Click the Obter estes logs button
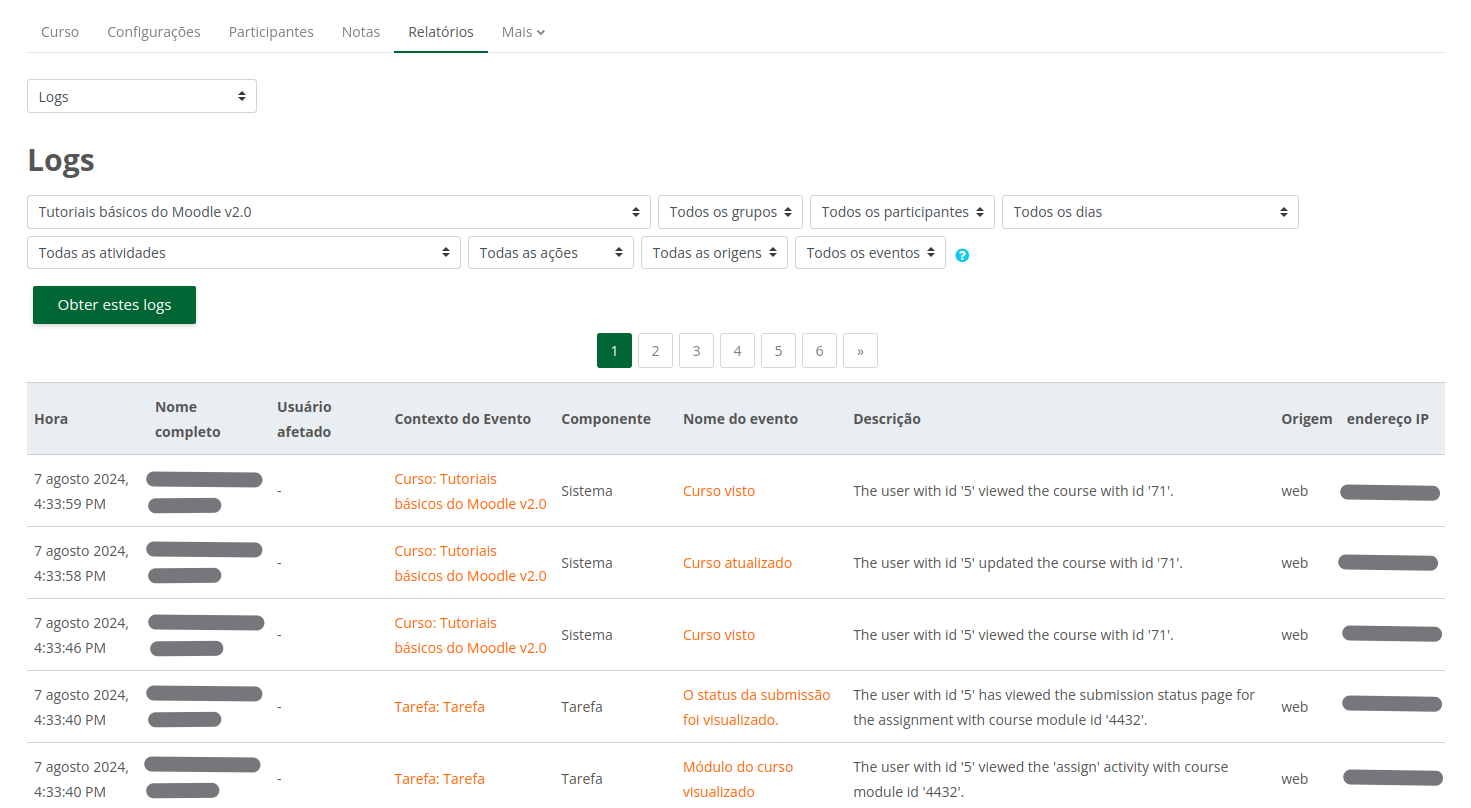 114,305
